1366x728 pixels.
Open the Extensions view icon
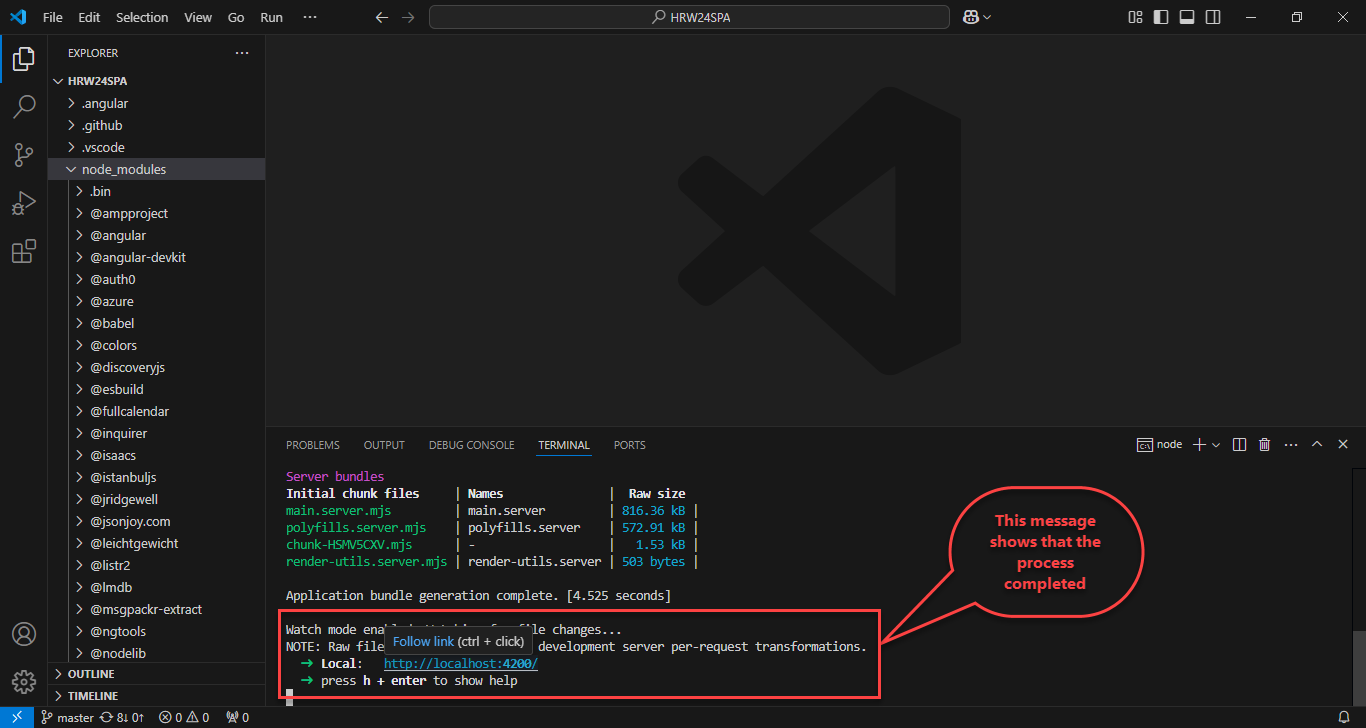coord(24,252)
